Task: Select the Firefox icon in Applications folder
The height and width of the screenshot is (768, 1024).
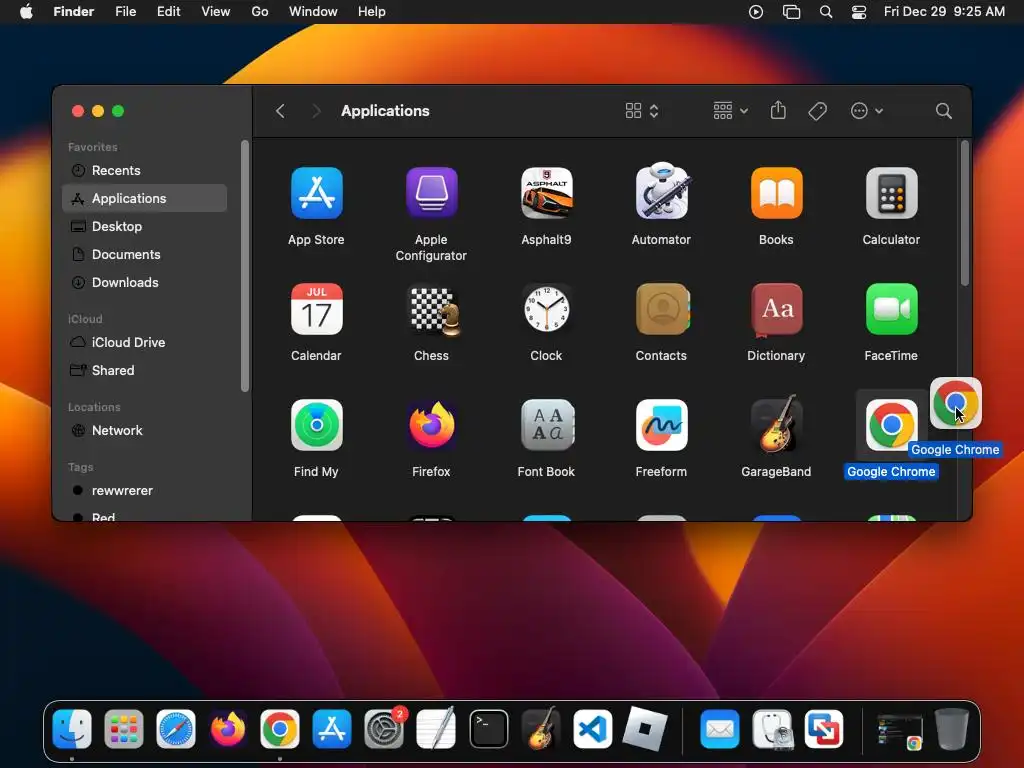Action: [x=431, y=425]
